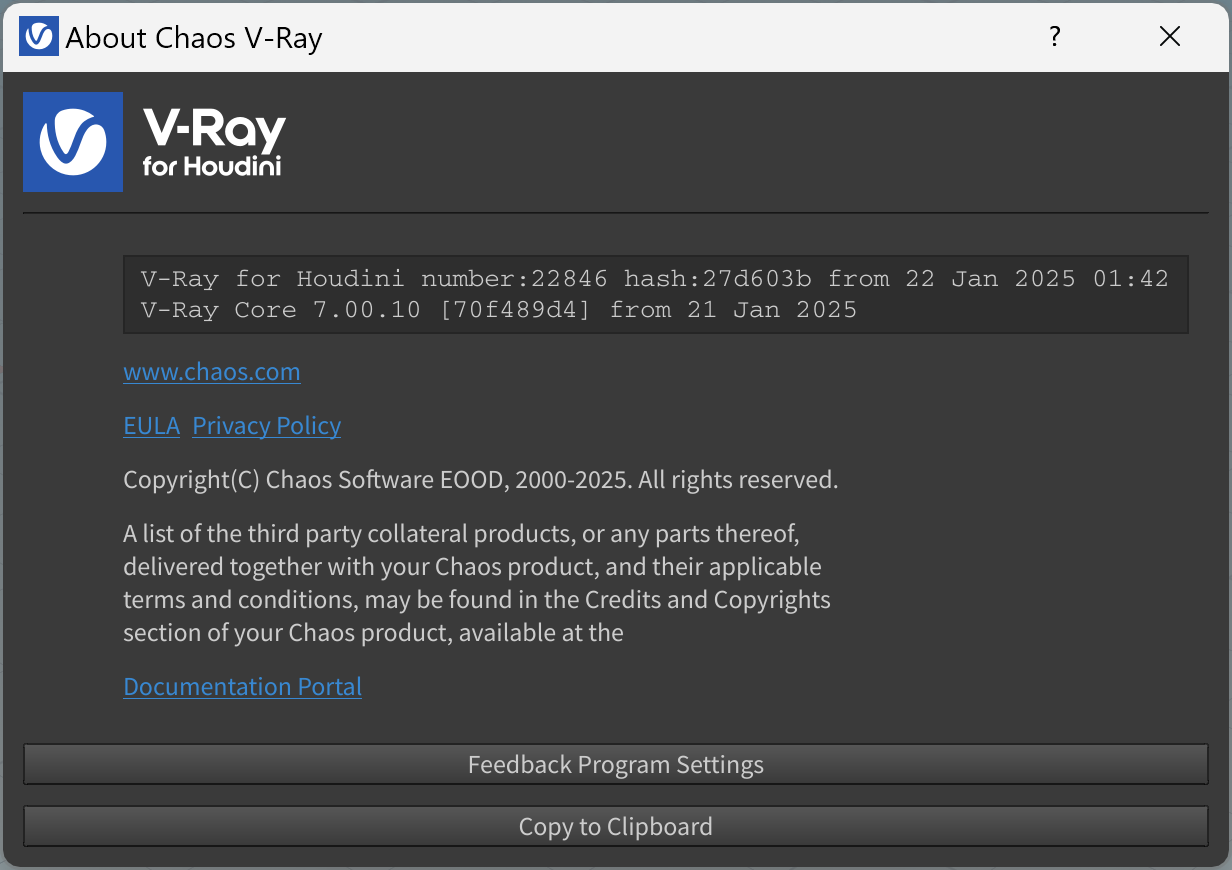Click the V-Ray Core 7.00.10 version line
1232x870 pixels.
coord(499,309)
